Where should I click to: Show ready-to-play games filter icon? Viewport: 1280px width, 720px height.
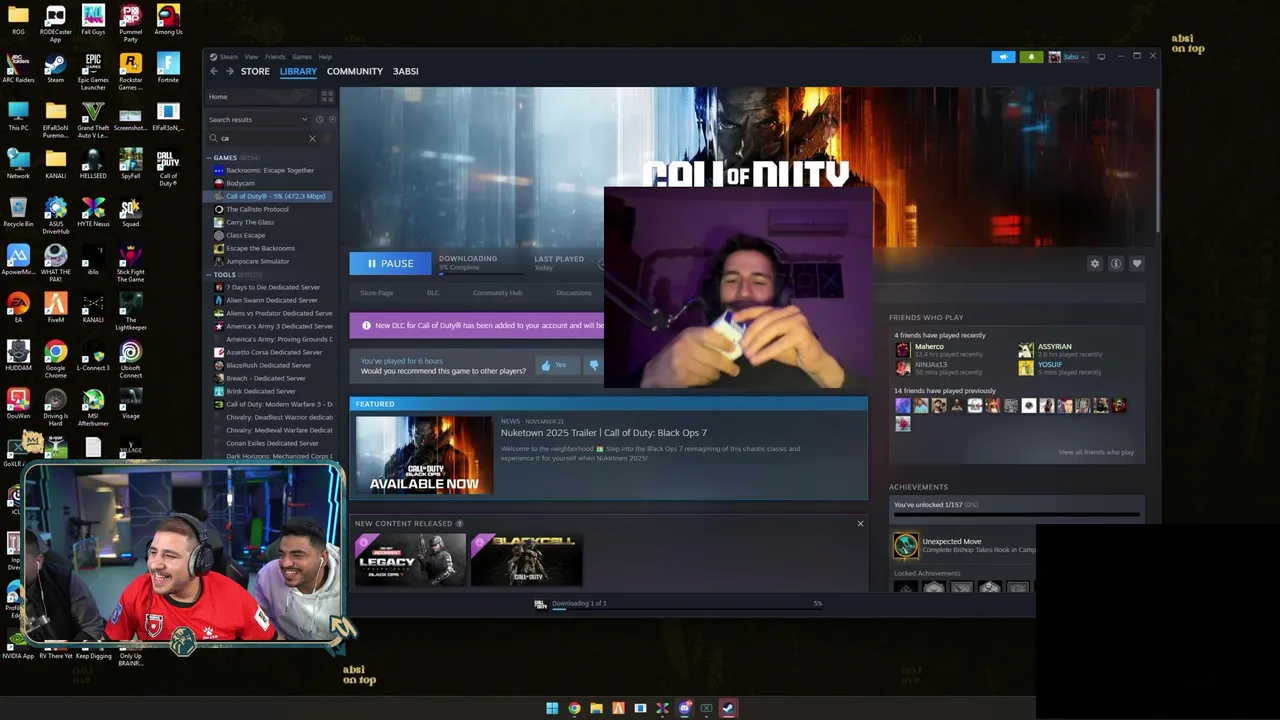tap(332, 119)
